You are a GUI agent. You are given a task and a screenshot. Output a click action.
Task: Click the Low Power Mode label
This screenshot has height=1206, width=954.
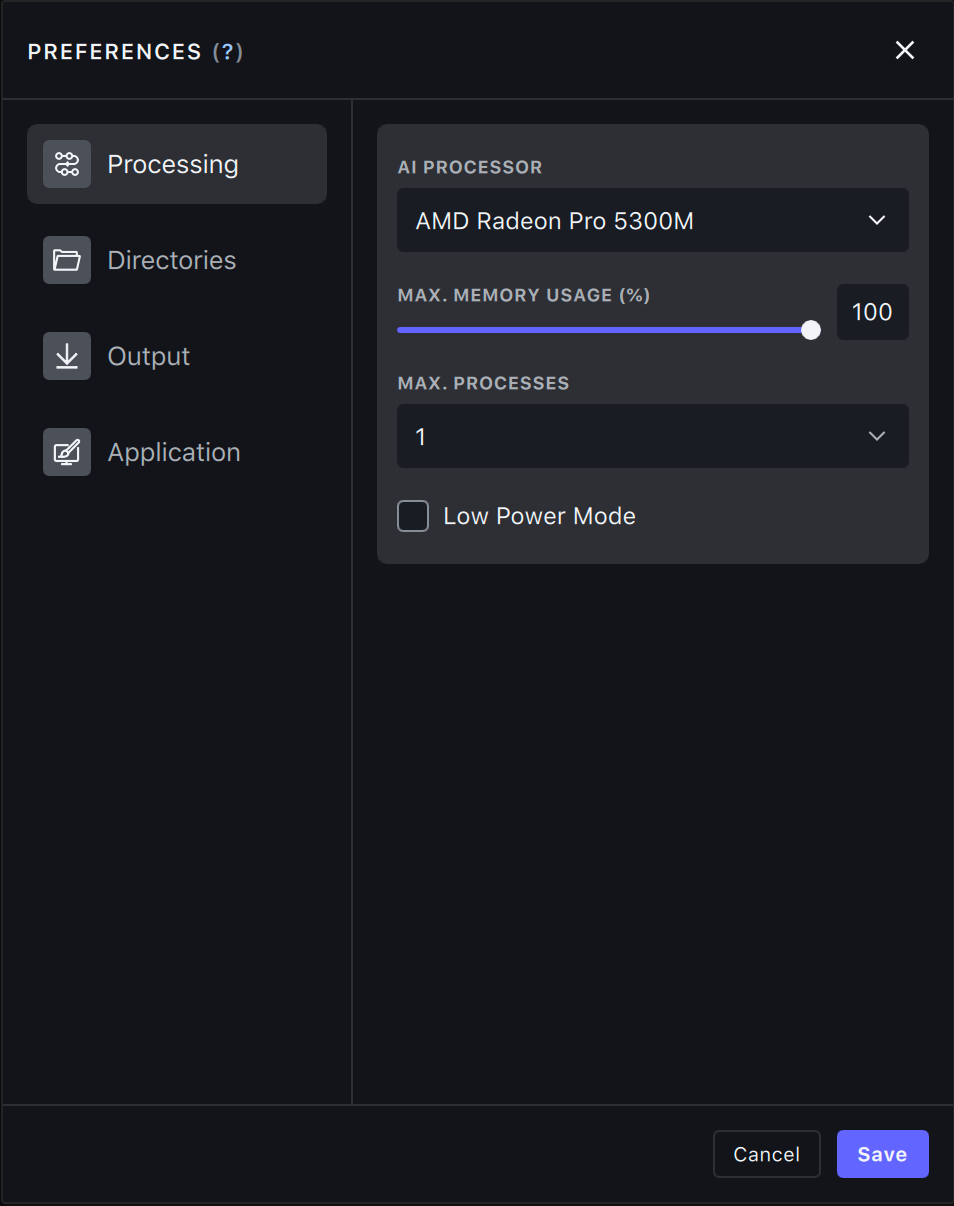tap(539, 516)
